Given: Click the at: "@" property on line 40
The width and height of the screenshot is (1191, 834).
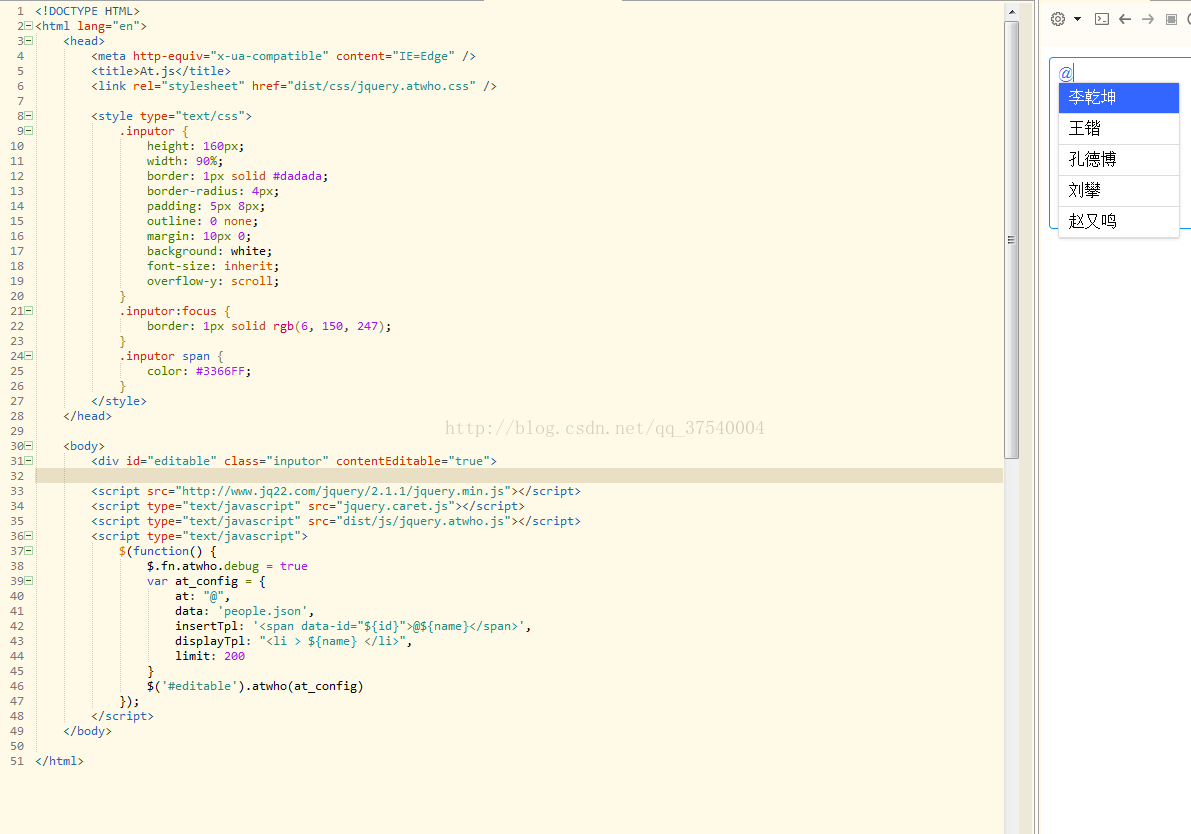Looking at the screenshot, I should pos(202,596).
